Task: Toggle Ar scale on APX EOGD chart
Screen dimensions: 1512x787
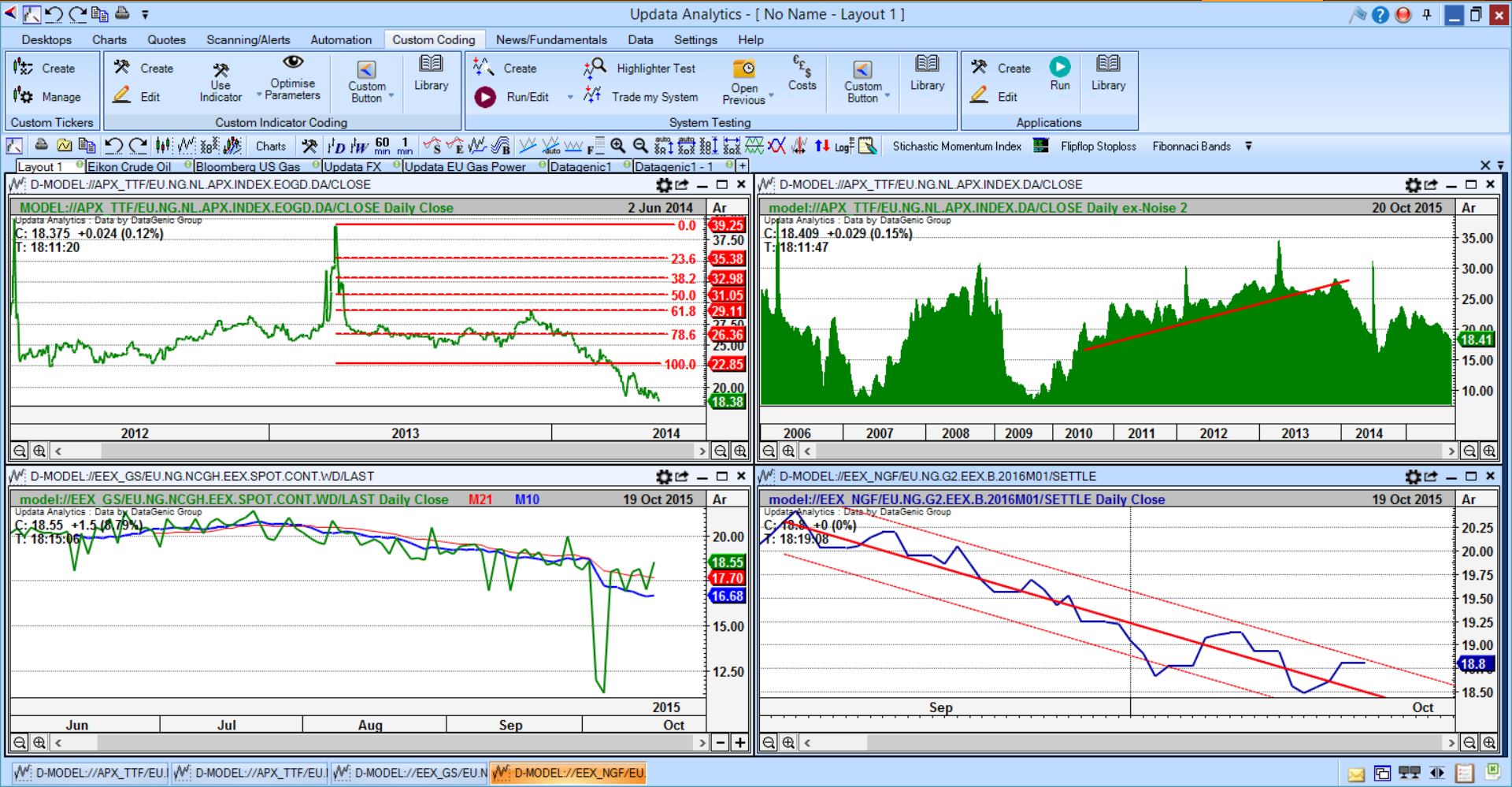Action: tap(719, 207)
